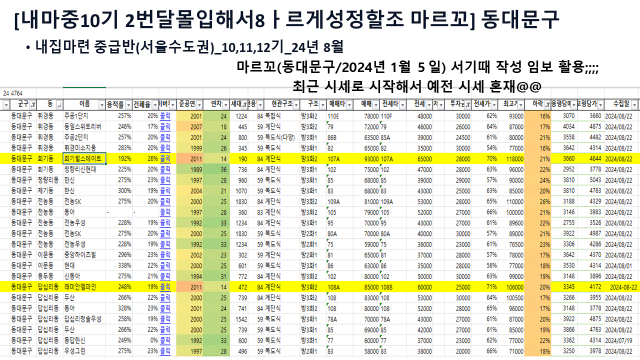Select the 래미안엘파인 name cell
The image size is (640, 360).
[x=84, y=287]
